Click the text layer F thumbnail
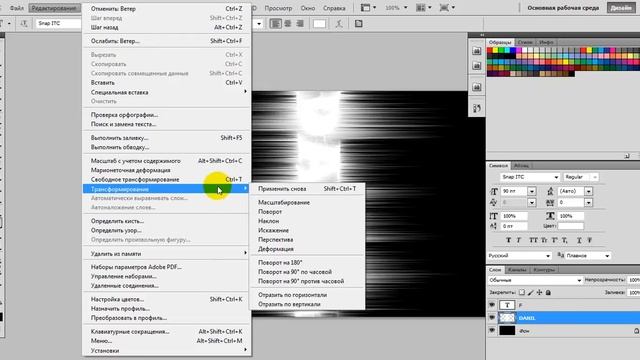 click(507, 305)
